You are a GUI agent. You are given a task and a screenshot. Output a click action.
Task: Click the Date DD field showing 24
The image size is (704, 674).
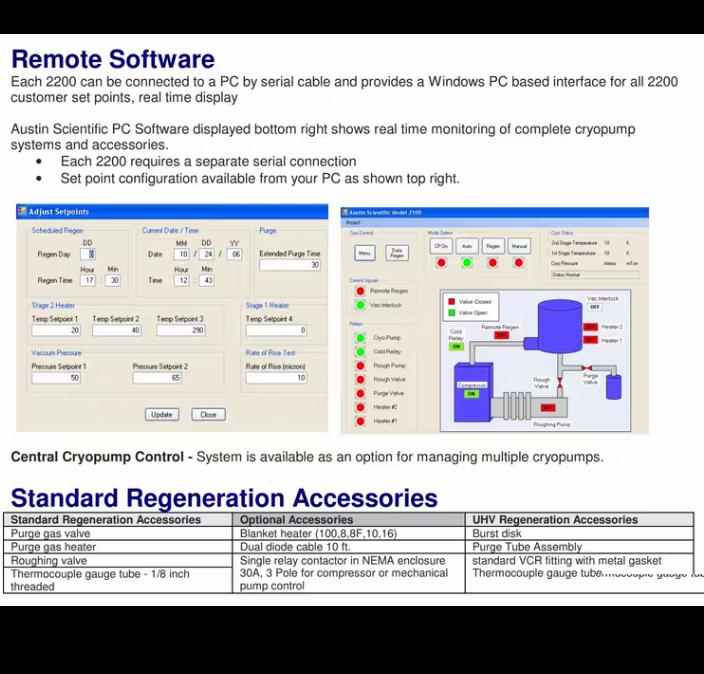pos(207,254)
